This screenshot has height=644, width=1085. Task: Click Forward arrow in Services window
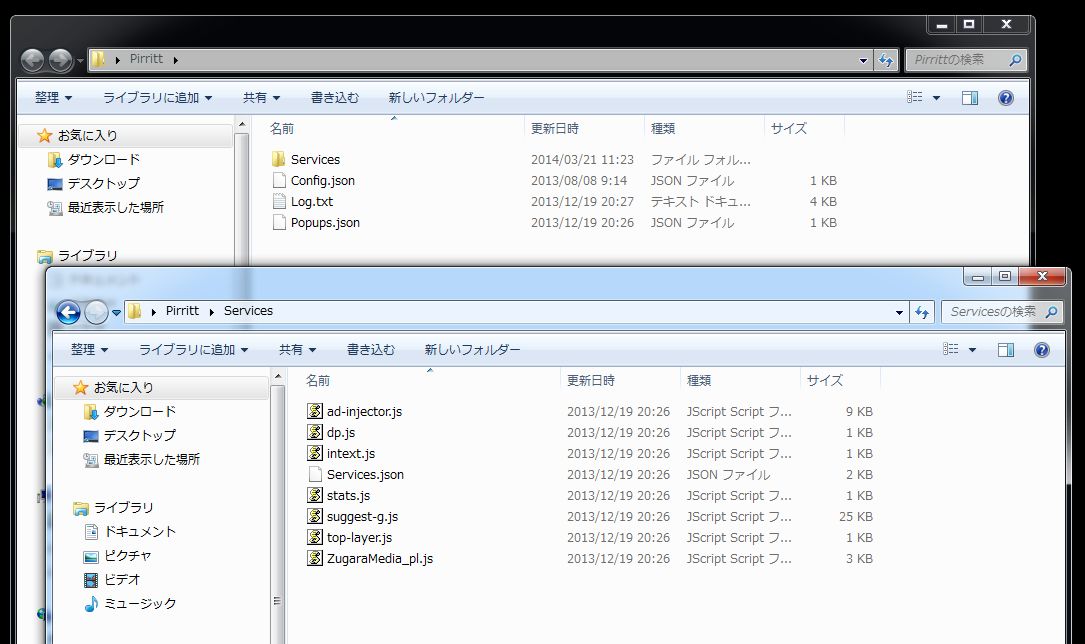click(96, 312)
